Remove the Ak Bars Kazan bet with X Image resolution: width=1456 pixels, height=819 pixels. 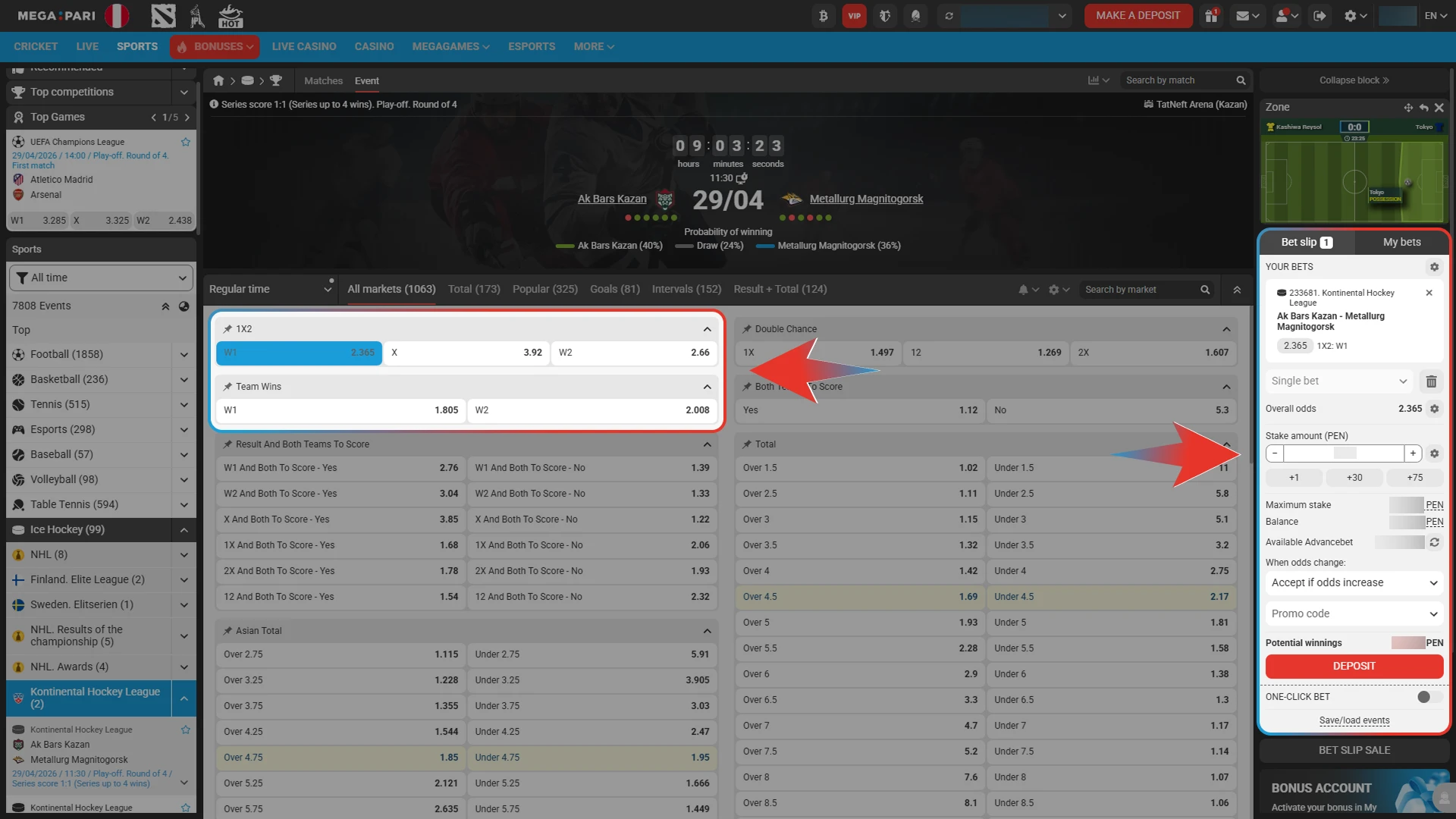(1429, 293)
